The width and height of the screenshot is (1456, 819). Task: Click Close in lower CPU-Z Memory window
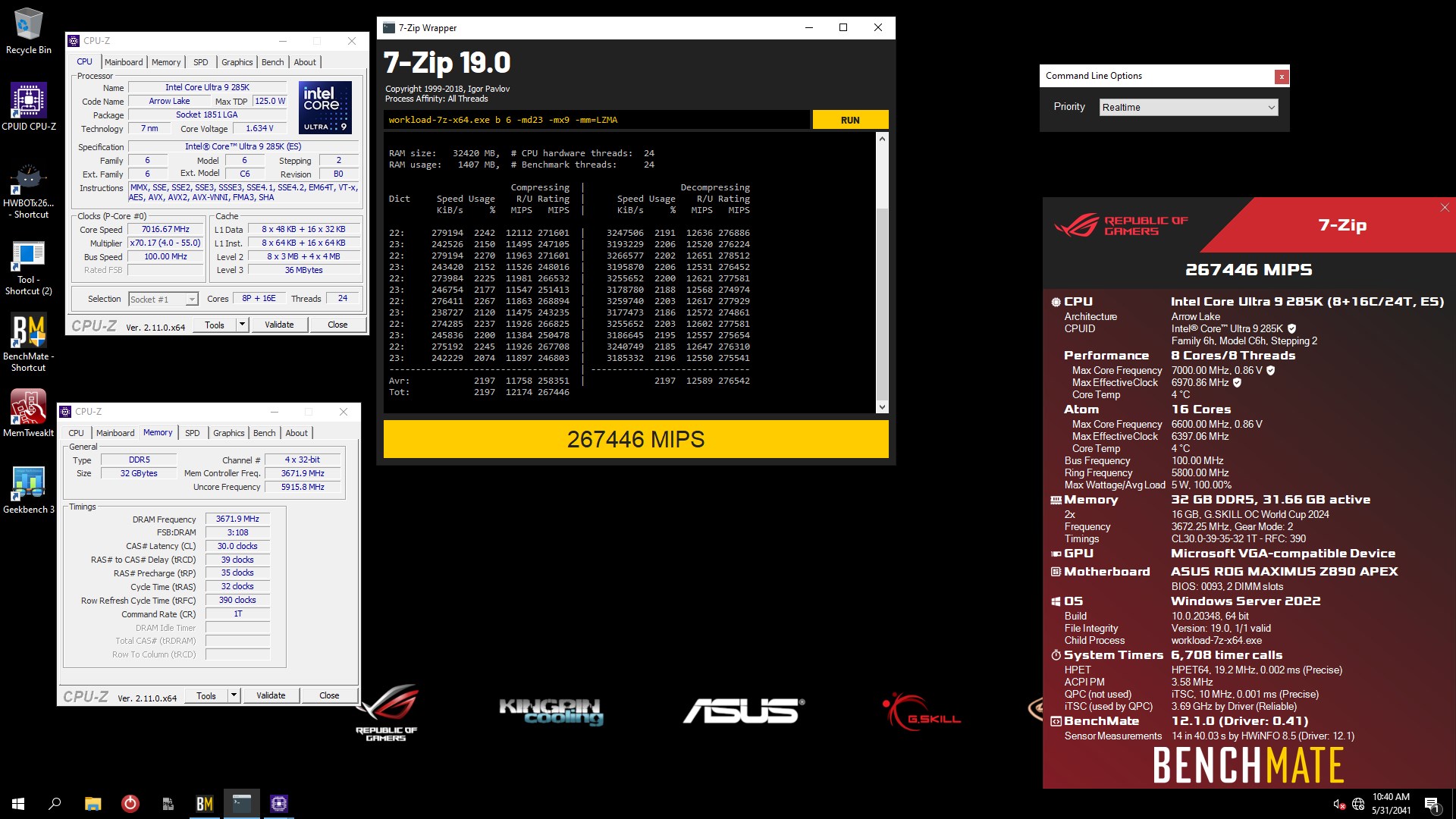329,695
